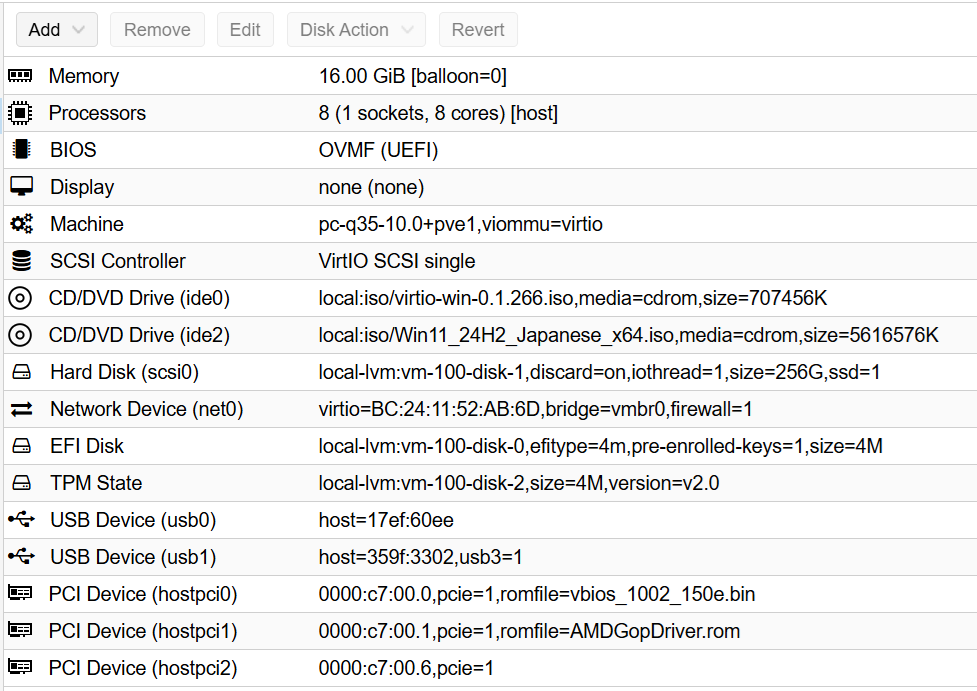977x691 pixels.
Task: Select the Win11_24H2_Japanese_x64.iso drive value
Action: pyautogui.click(x=628, y=335)
